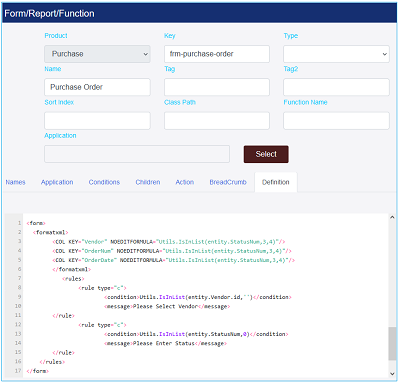Switch to the Application tab

[x=57, y=182]
